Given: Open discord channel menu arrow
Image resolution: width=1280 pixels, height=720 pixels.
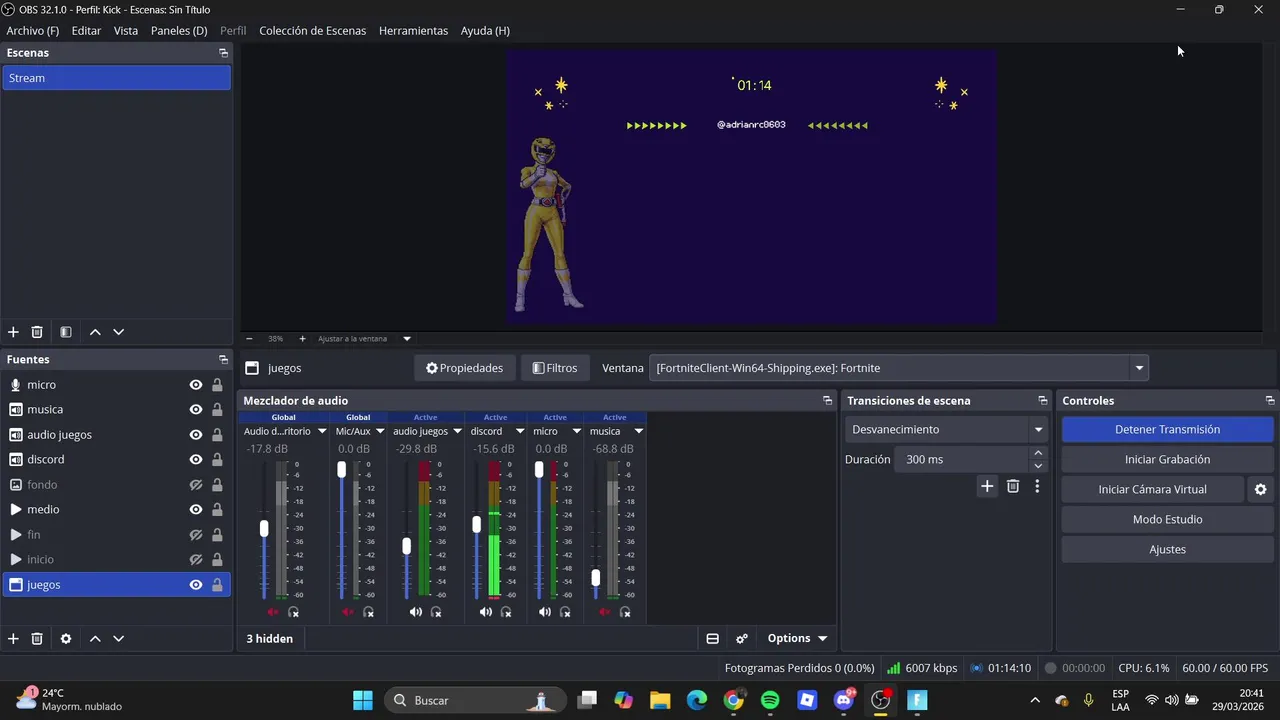Looking at the screenshot, I should (520, 432).
